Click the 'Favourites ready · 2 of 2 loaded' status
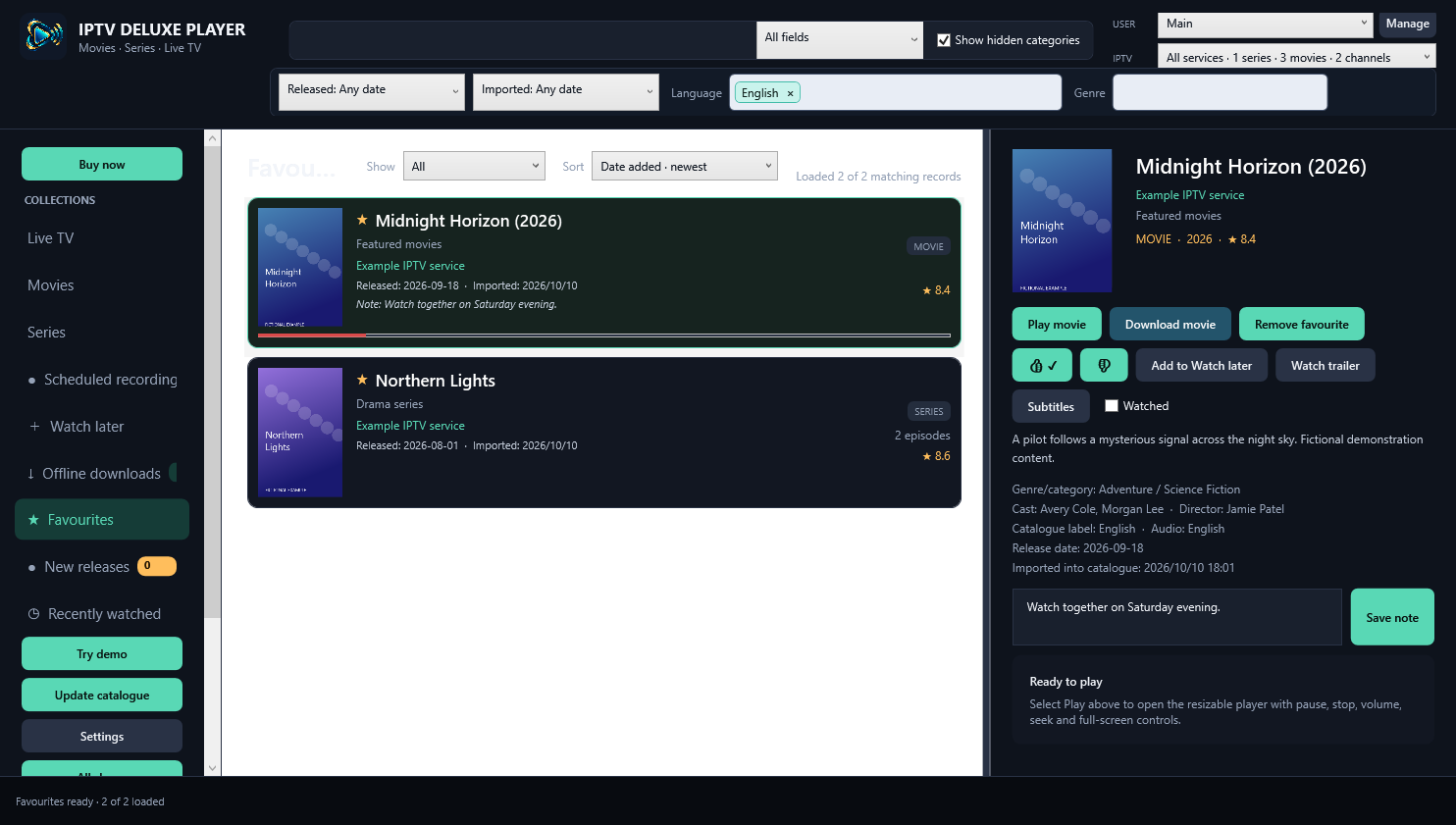Image resolution: width=1456 pixels, height=825 pixels. click(90, 801)
